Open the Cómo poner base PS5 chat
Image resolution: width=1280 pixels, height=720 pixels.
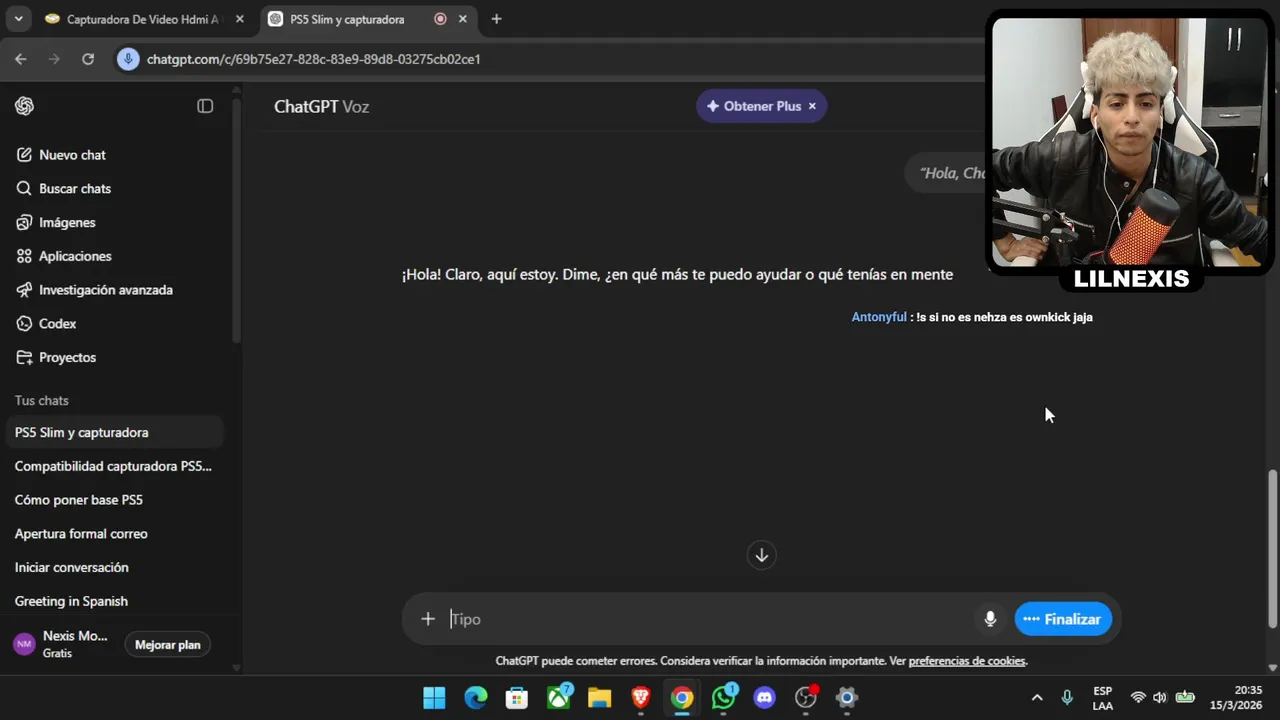(x=115, y=500)
